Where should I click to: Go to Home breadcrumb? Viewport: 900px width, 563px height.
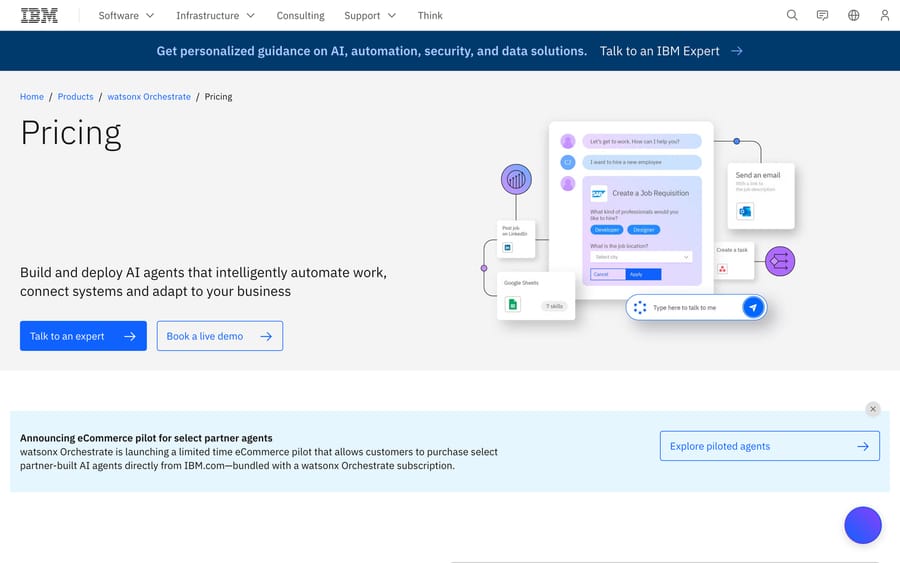pos(32,96)
